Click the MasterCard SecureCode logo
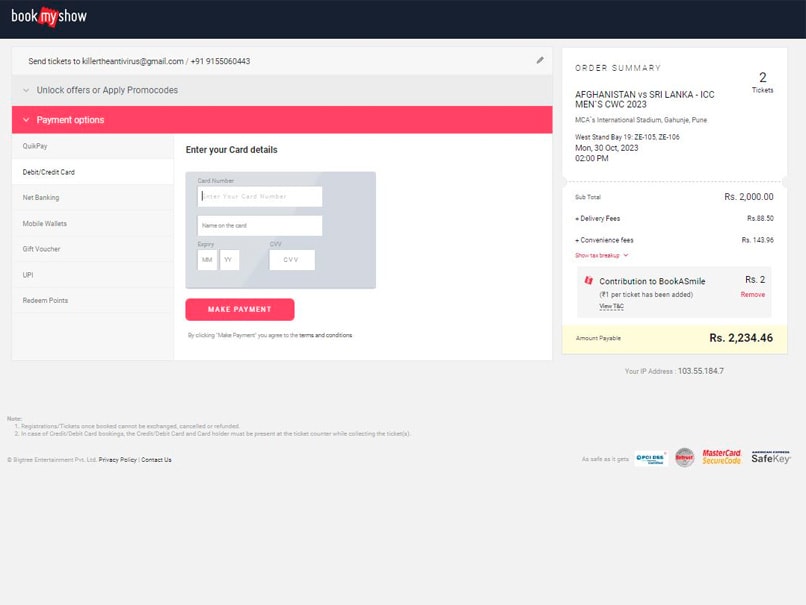 (x=721, y=457)
